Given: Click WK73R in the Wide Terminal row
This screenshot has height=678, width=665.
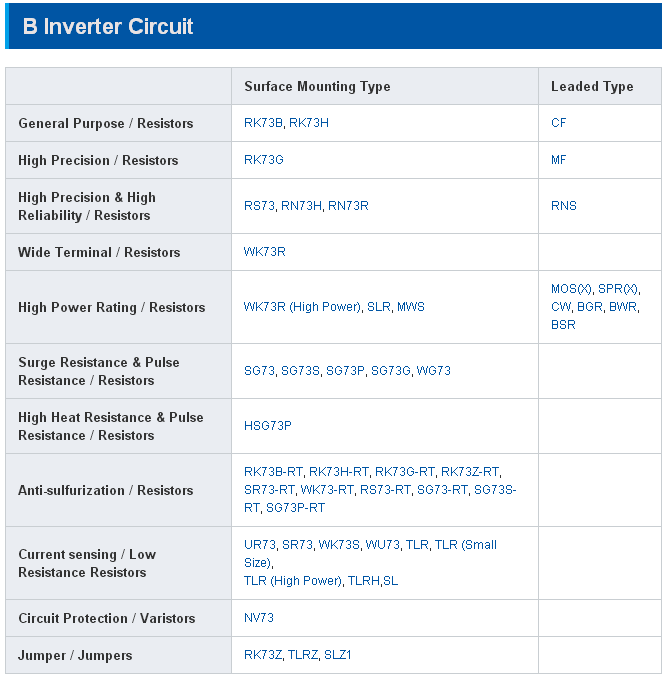Looking at the screenshot, I should (x=265, y=252).
